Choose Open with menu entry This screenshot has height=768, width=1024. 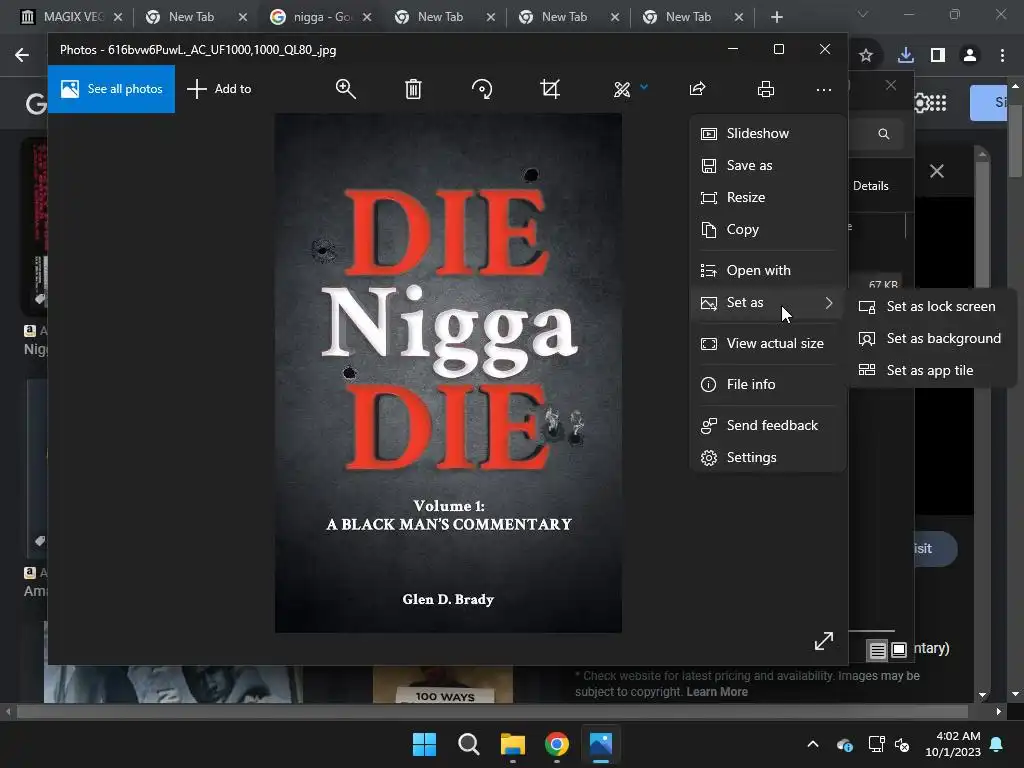(x=768, y=270)
